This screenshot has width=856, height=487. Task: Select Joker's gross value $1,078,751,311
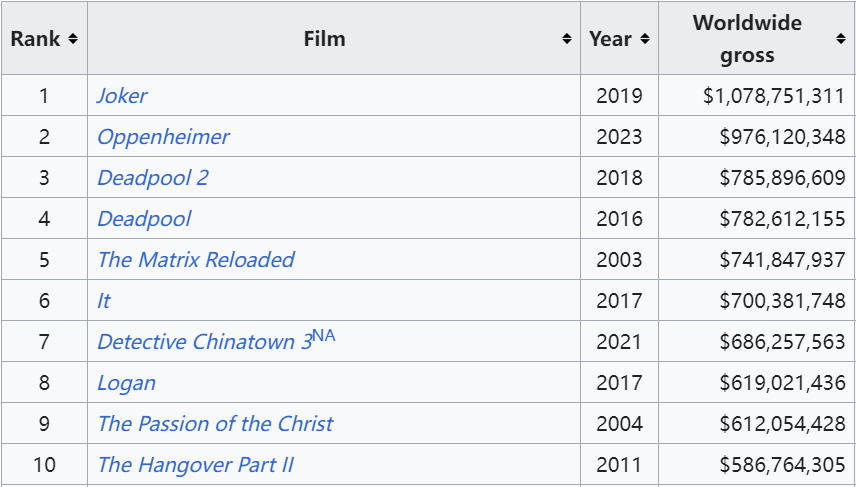pyautogui.click(x=774, y=96)
